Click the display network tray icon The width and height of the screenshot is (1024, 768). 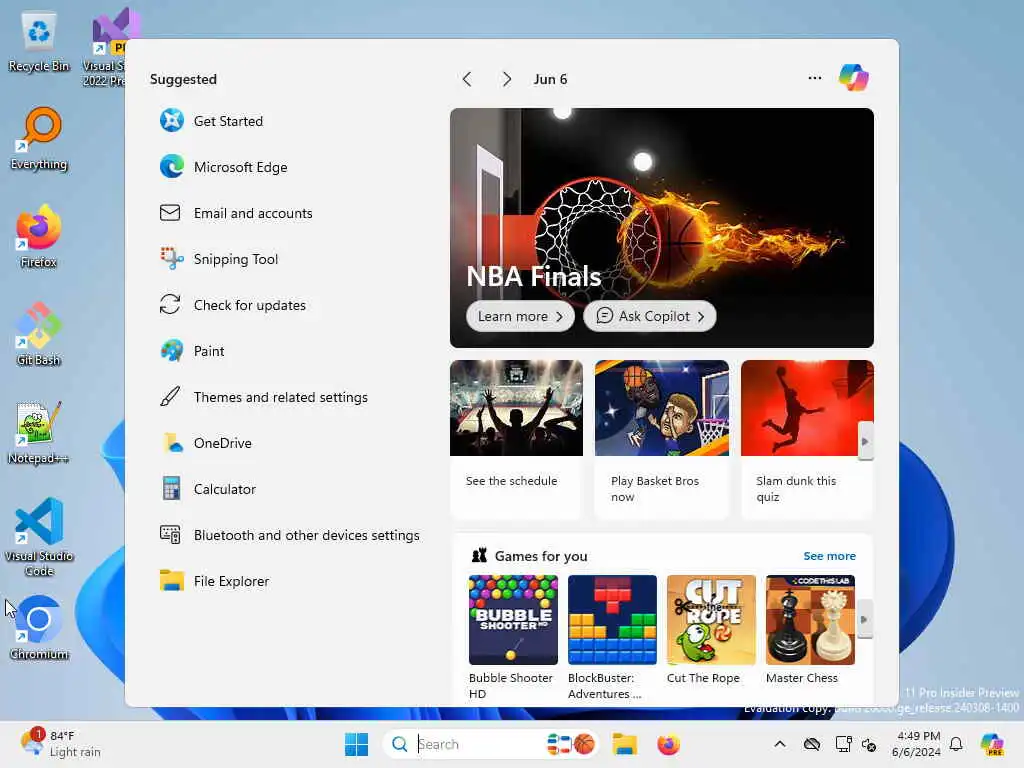click(x=843, y=744)
